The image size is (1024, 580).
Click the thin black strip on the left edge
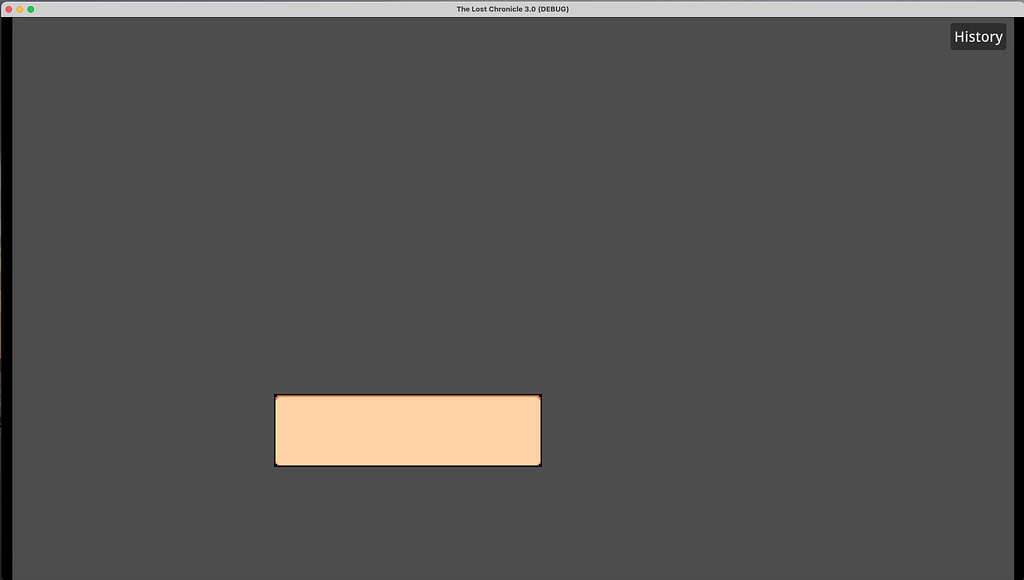[x=5, y=300]
